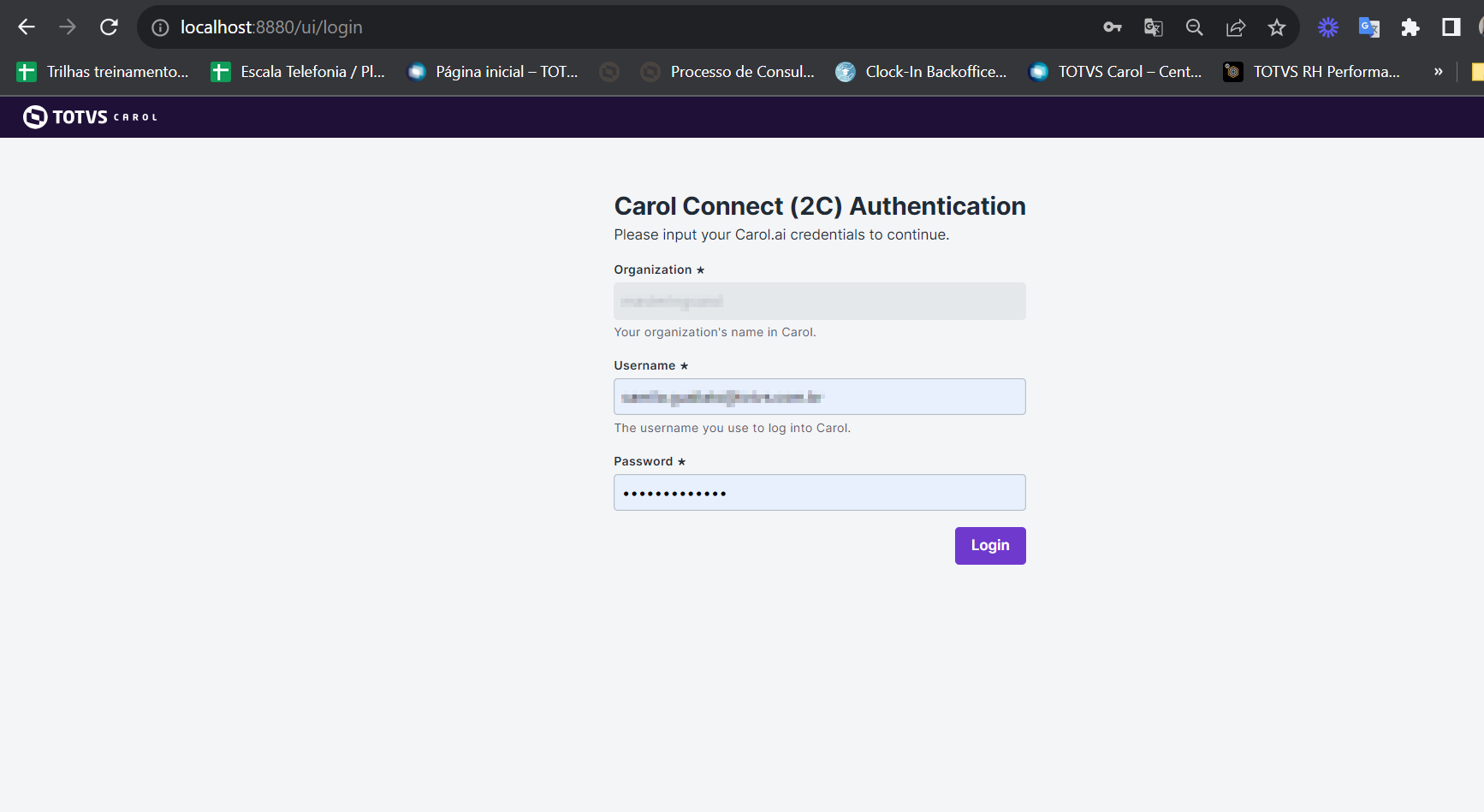Click the Google Translate extension icon
Viewport: 1484px width, 812px height.
pyautogui.click(x=1368, y=27)
